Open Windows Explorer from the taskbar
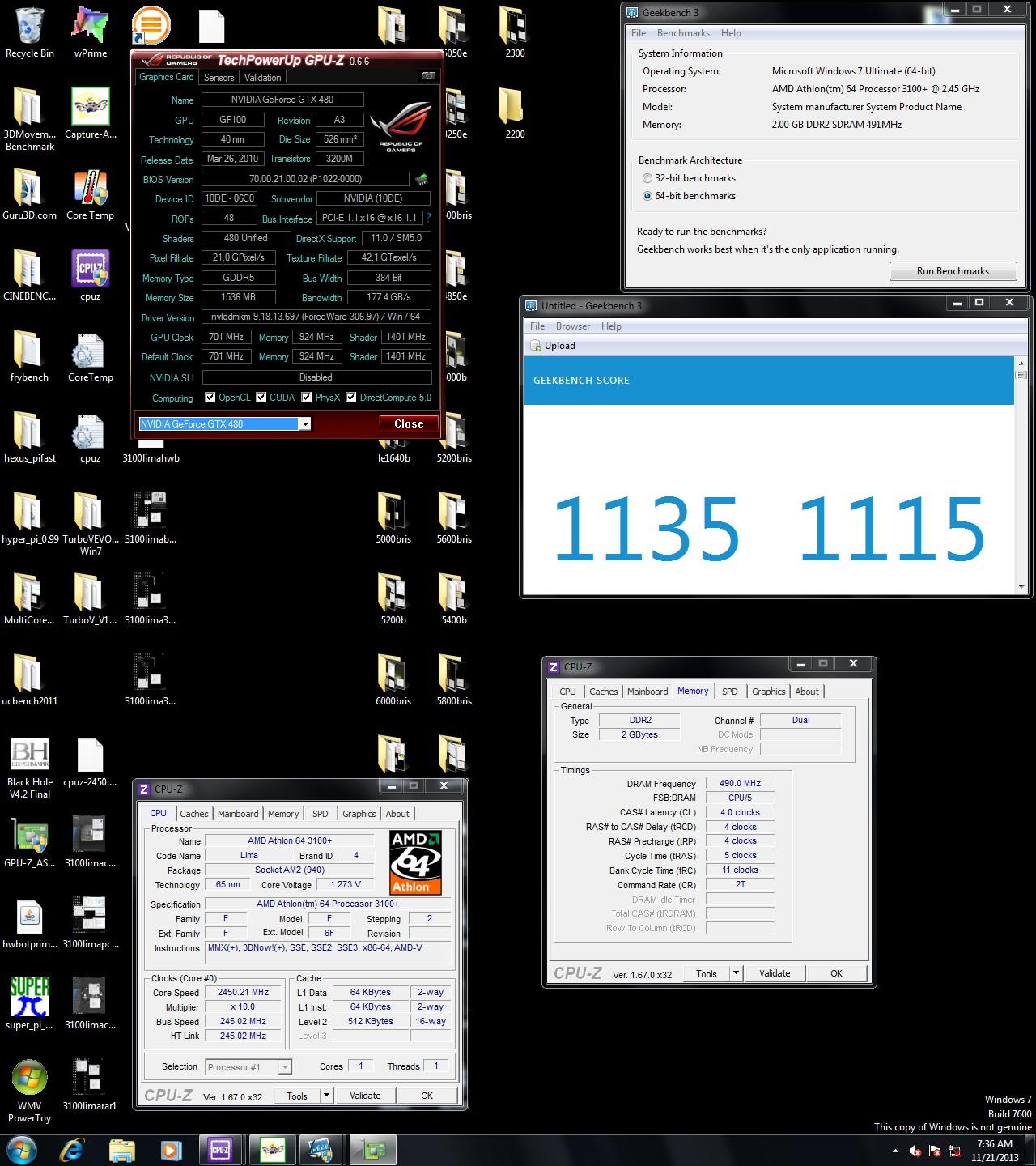This screenshot has height=1166, width=1036. [121, 1150]
